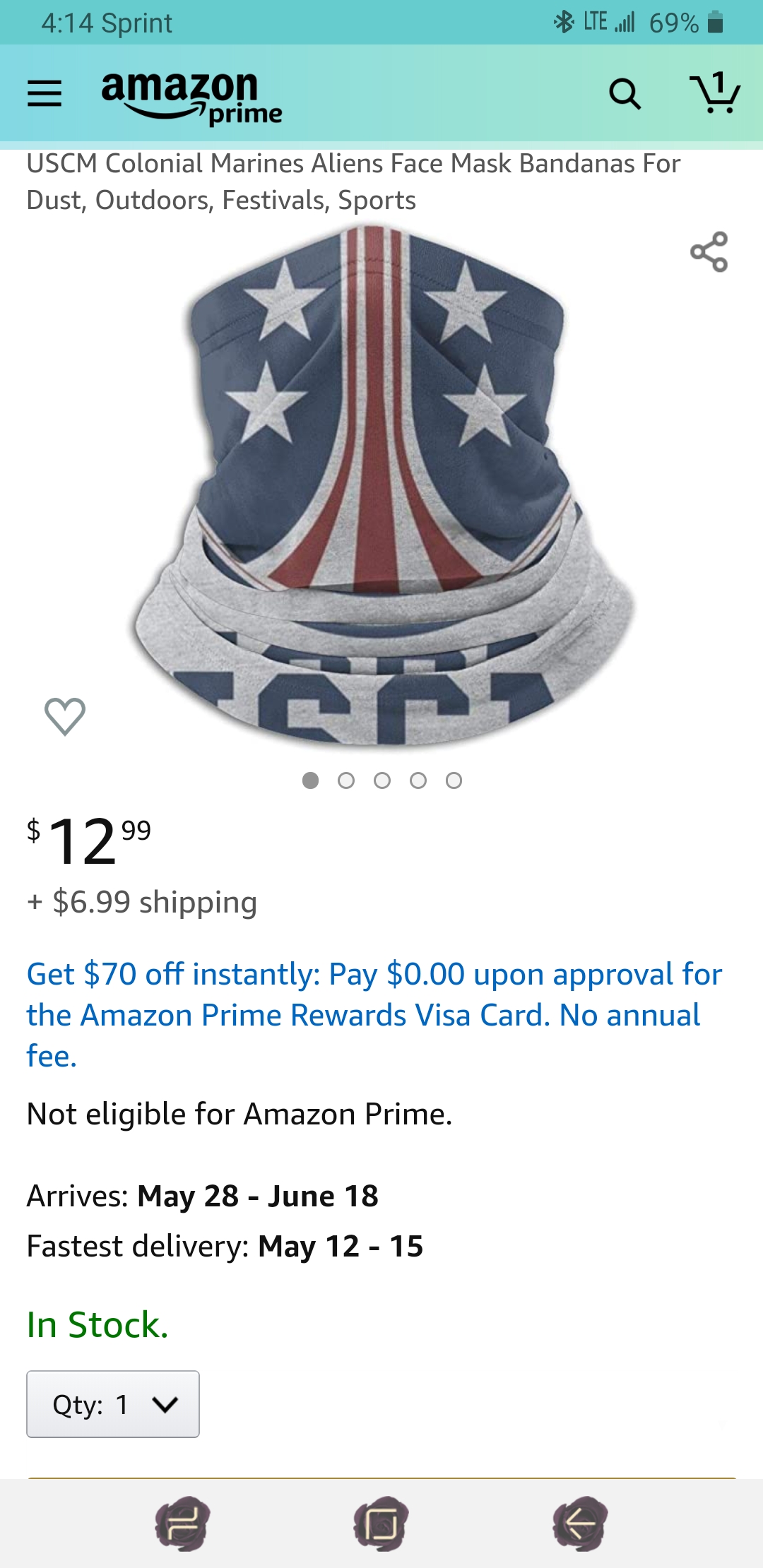Open the search magnifier

625,94
